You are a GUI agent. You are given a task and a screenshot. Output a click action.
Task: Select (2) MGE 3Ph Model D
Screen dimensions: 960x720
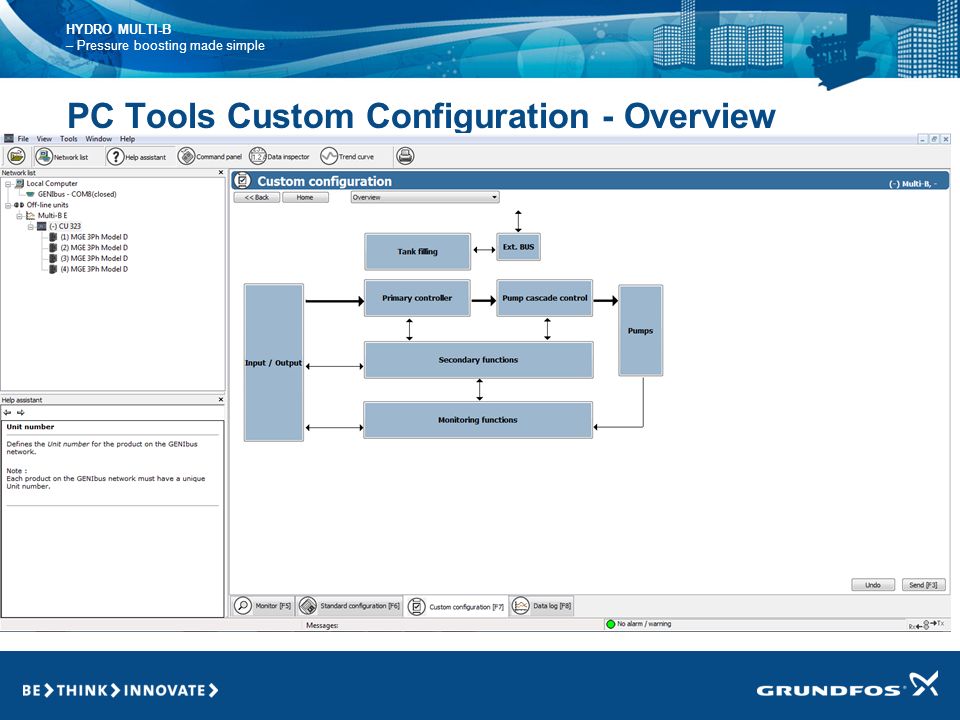click(x=94, y=248)
